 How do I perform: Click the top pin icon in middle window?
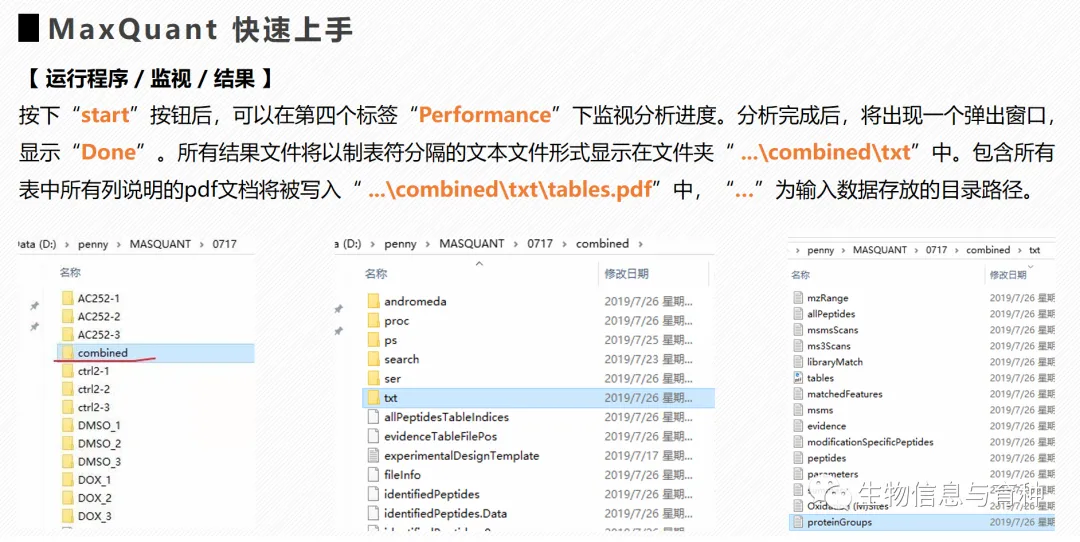(x=338, y=309)
